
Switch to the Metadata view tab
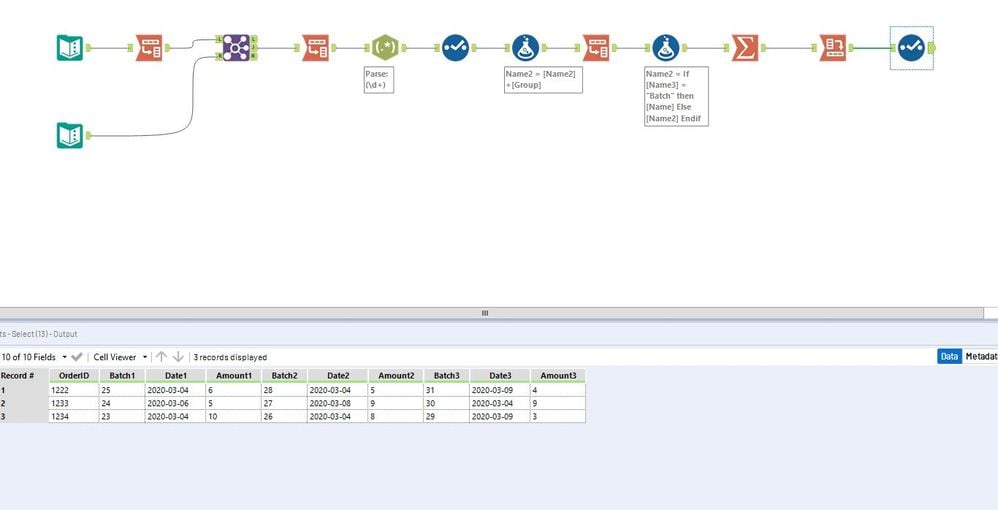point(981,357)
